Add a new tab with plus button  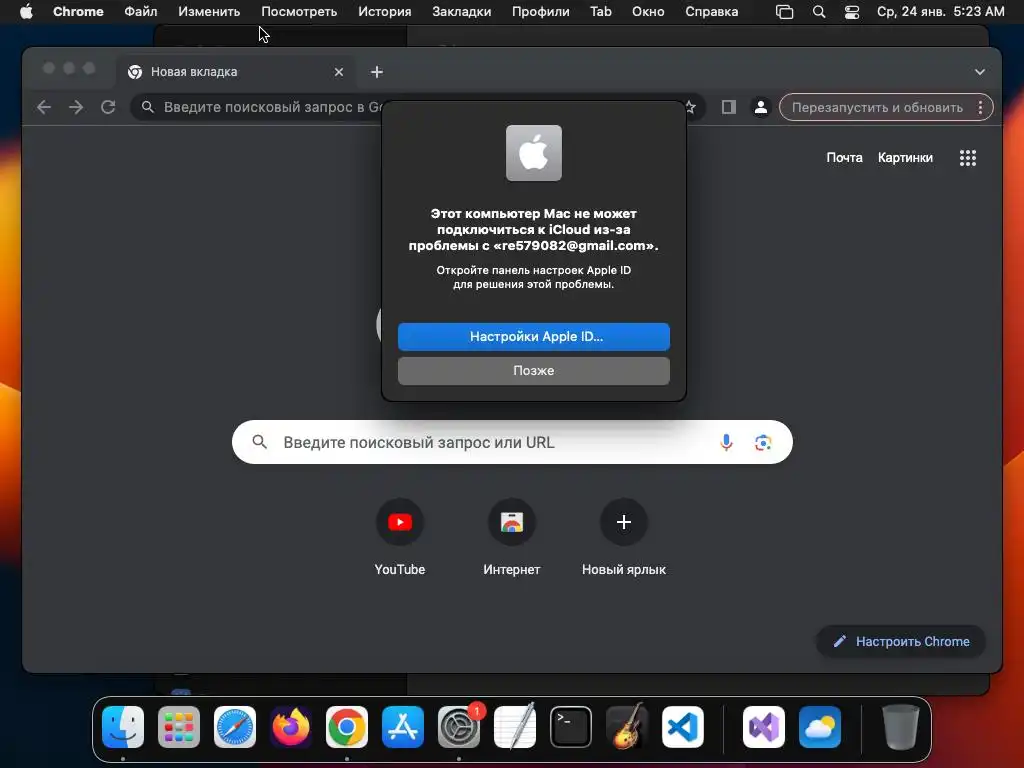point(377,72)
